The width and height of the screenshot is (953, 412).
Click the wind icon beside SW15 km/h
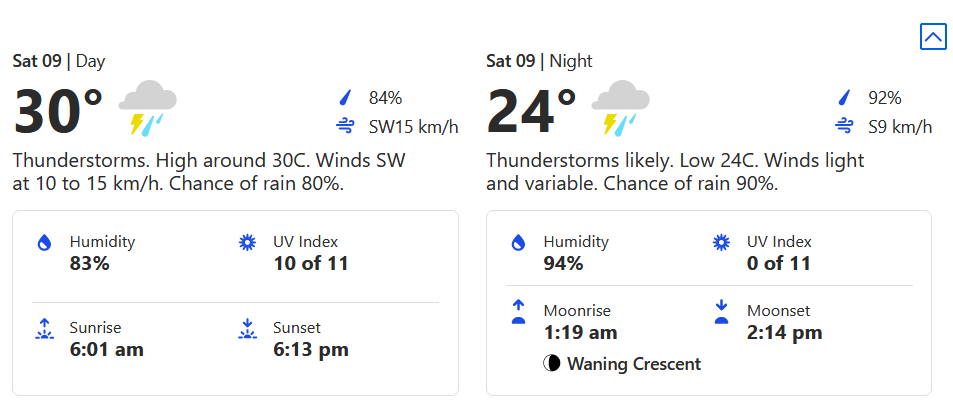pos(346,126)
